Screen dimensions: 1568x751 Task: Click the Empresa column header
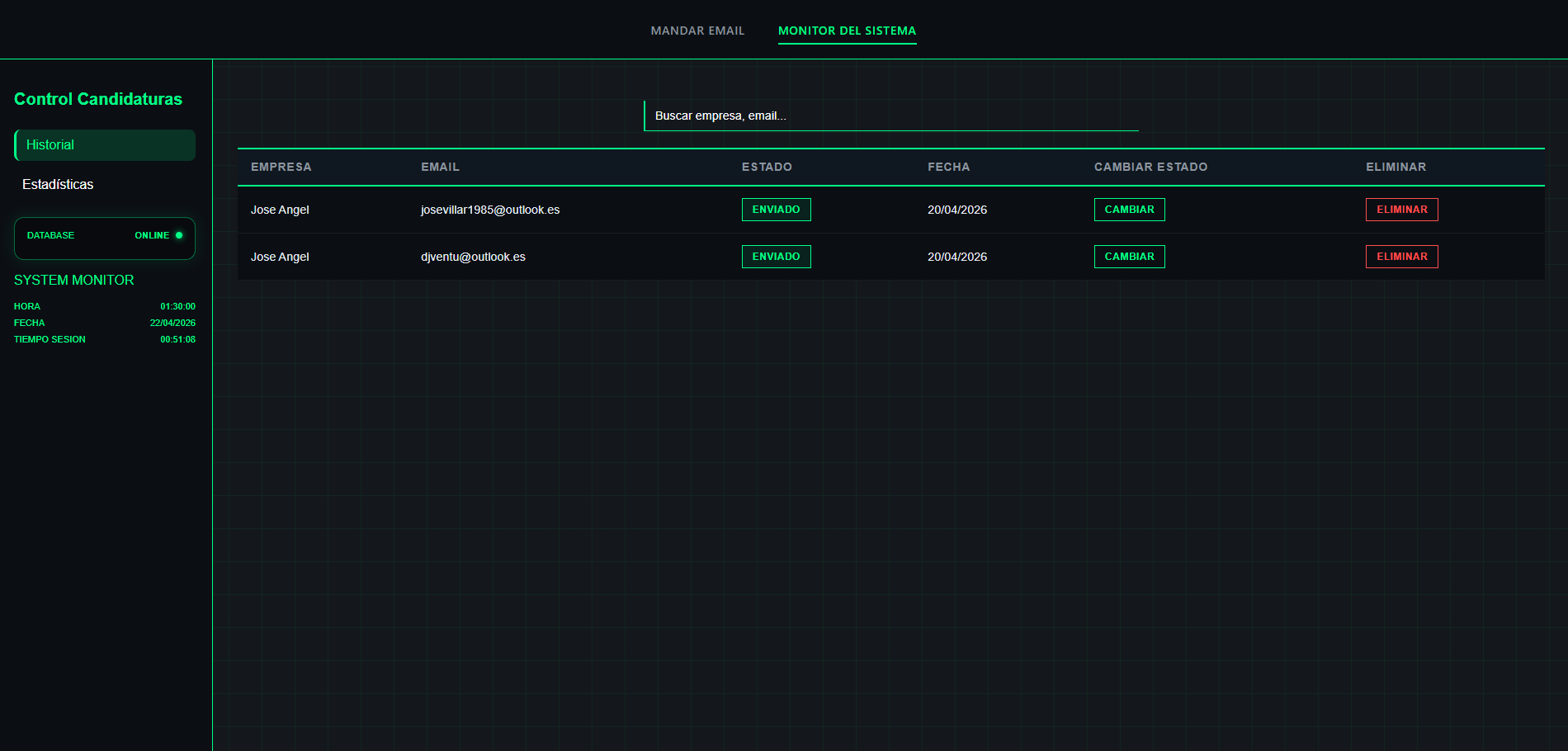point(281,167)
